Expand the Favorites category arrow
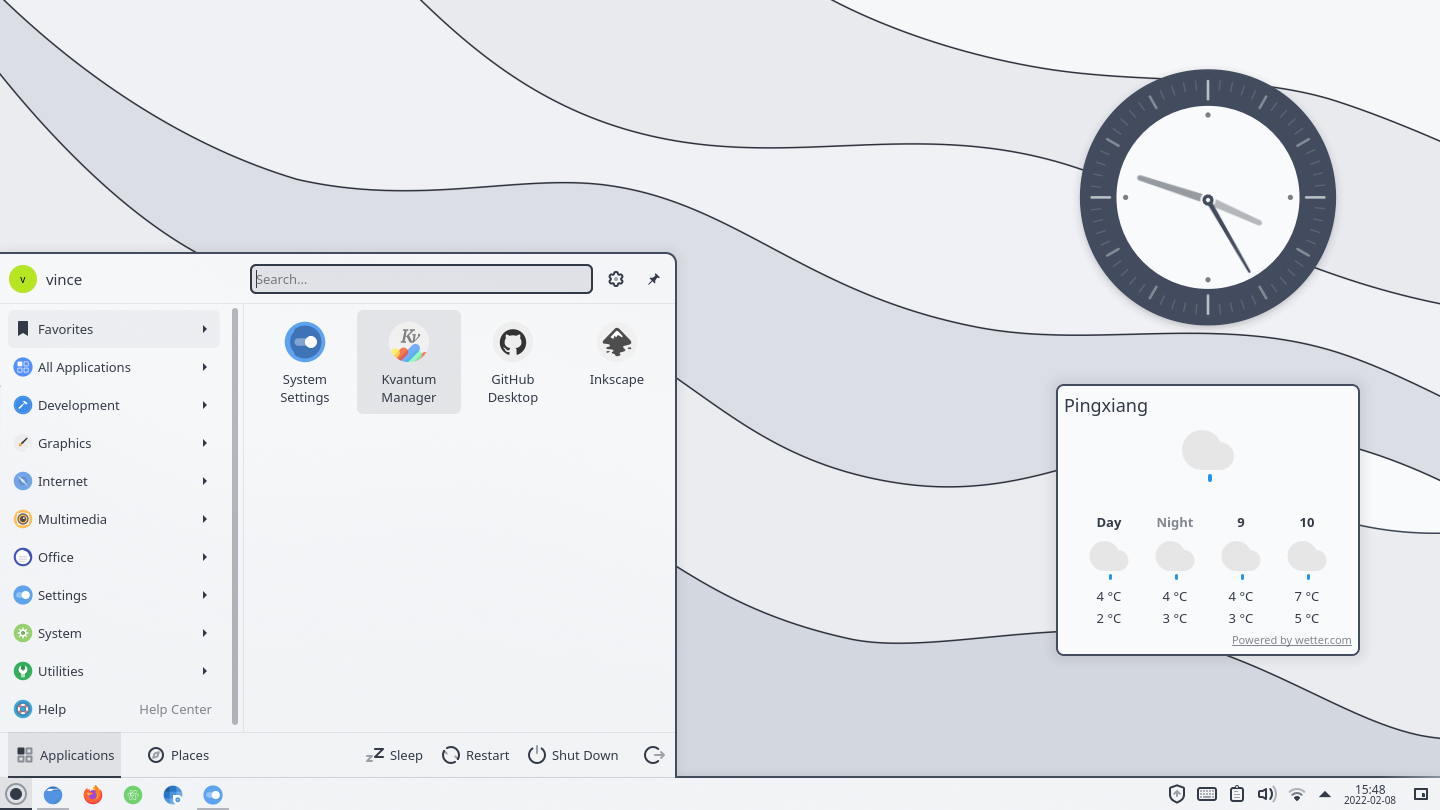This screenshot has width=1440, height=810. click(x=204, y=329)
